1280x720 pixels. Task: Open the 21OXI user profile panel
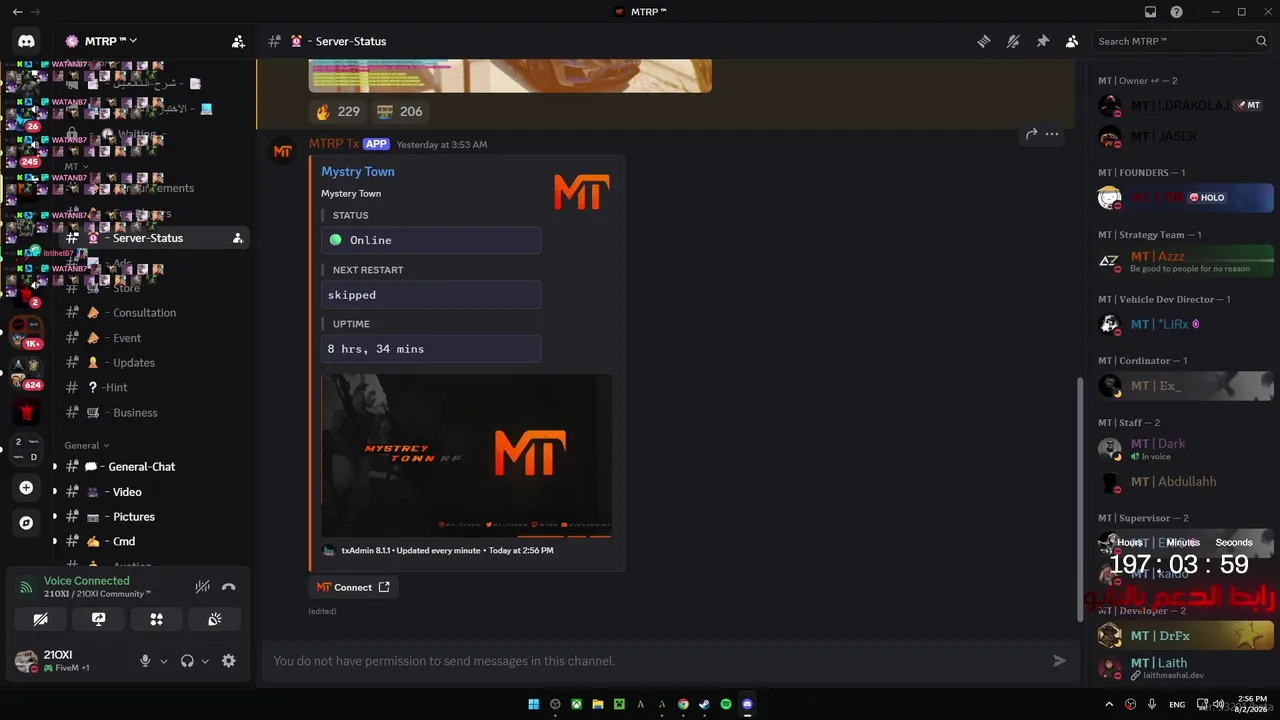tap(68, 660)
